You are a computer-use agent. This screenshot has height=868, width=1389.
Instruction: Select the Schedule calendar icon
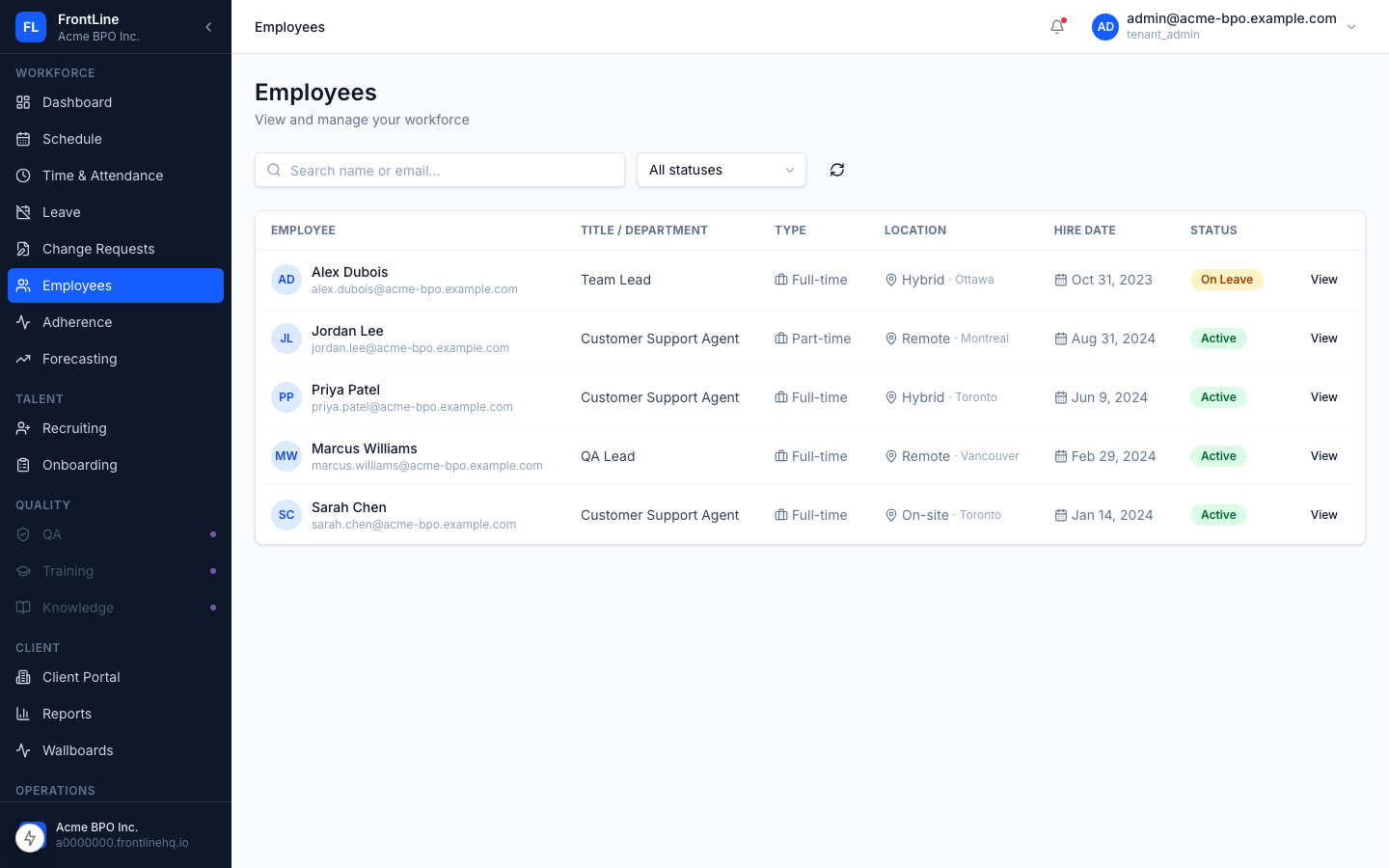point(23,139)
